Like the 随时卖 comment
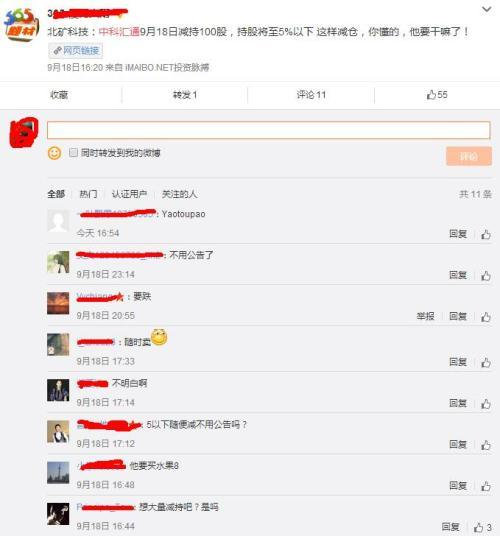The image size is (500, 536). pyautogui.click(x=486, y=362)
